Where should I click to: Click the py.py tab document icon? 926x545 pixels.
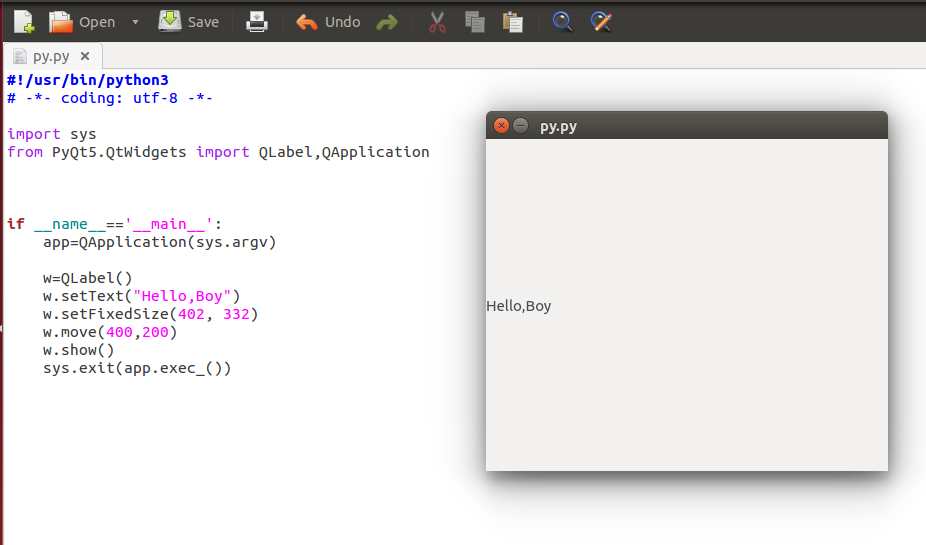20,57
